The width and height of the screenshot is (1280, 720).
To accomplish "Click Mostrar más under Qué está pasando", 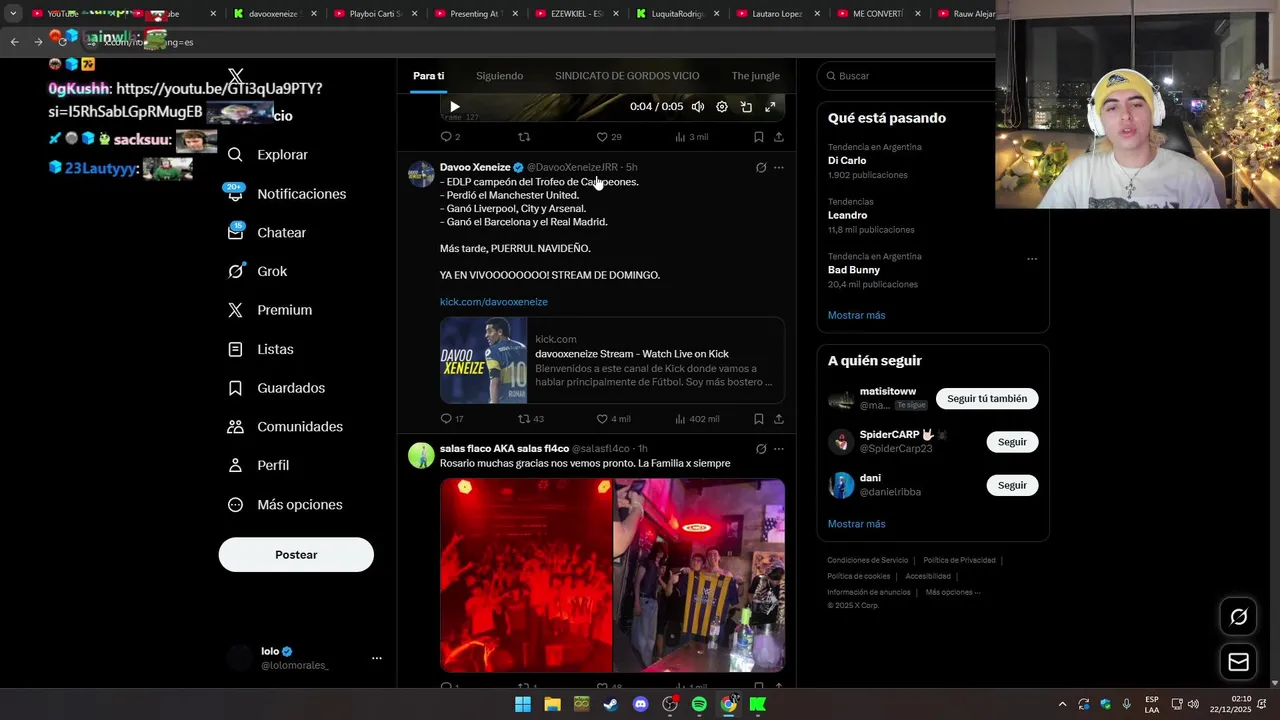I will tap(856, 315).
